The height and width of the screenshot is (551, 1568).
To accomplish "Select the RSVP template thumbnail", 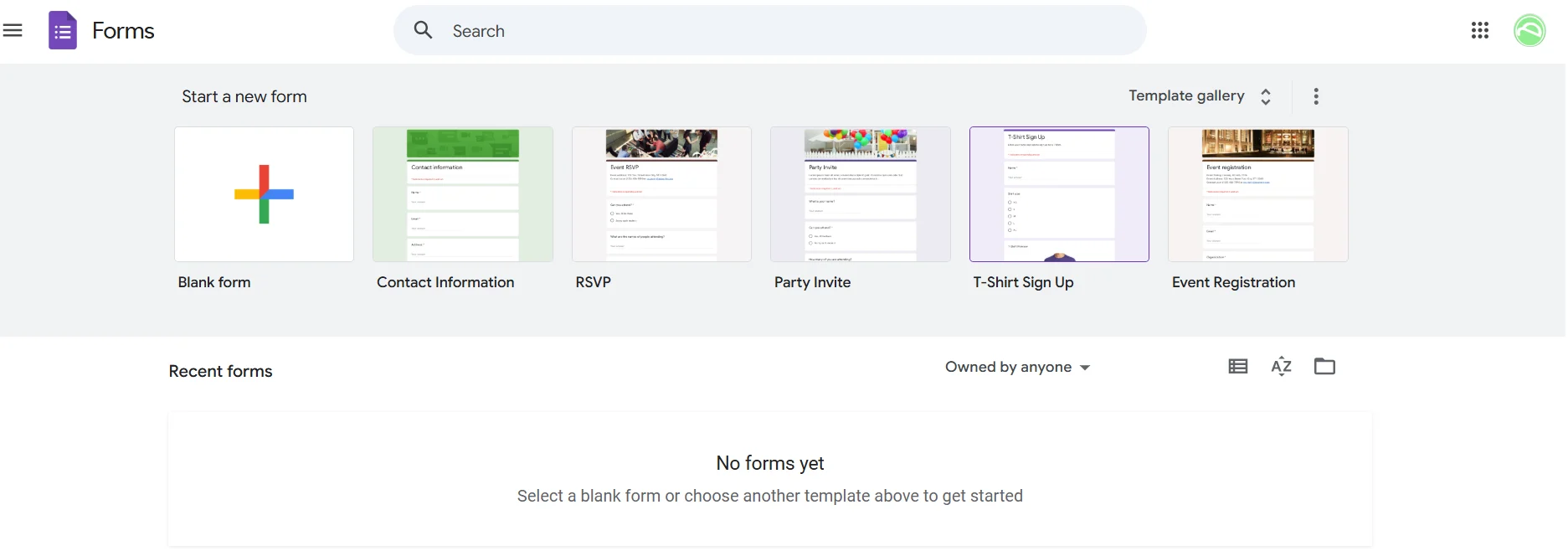I will pyautogui.click(x=661, y=194).
